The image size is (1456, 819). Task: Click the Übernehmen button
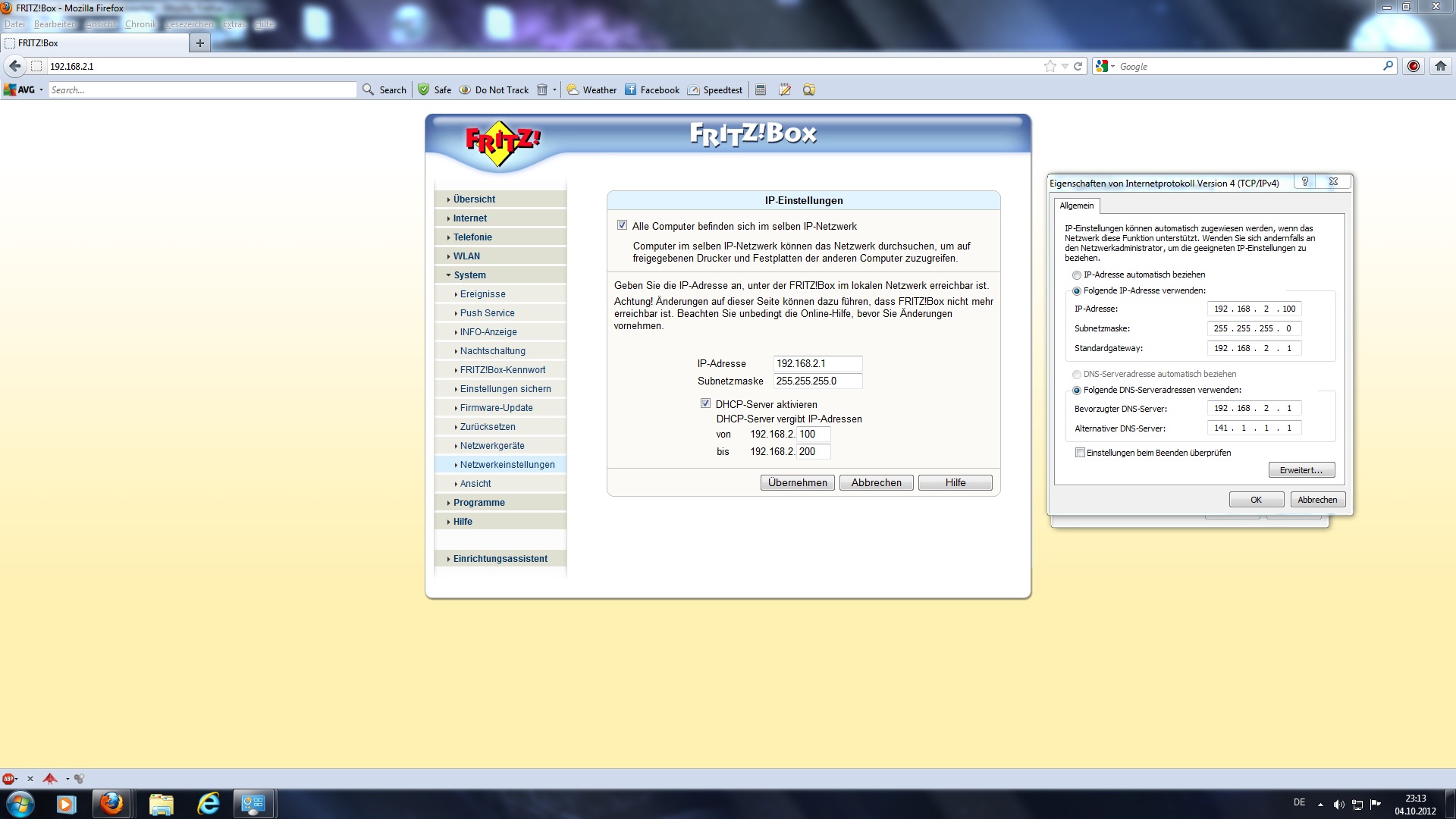click(x=797, y=482)
